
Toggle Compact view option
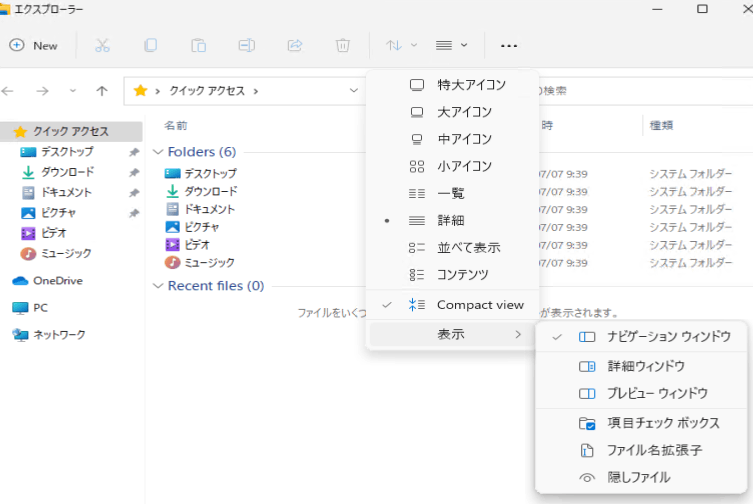452,305
